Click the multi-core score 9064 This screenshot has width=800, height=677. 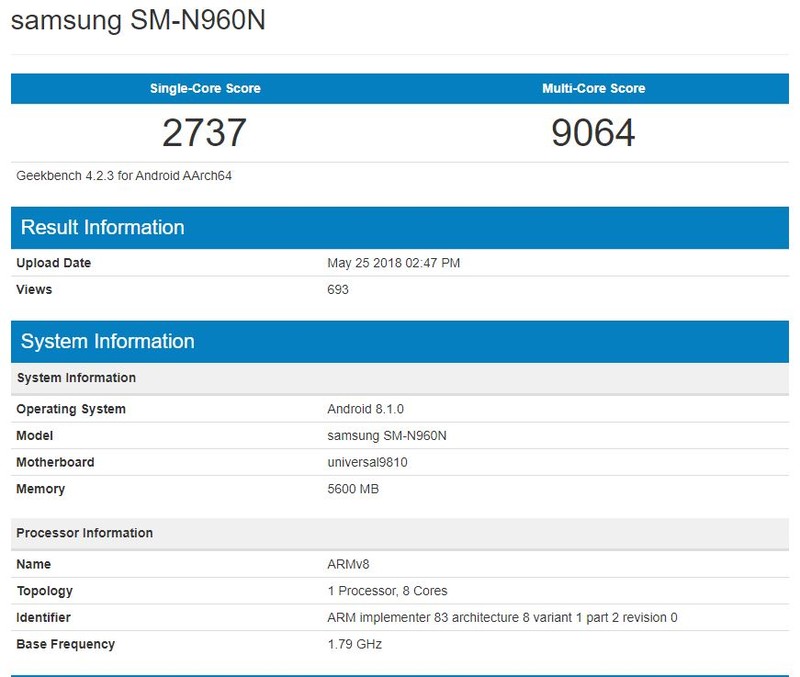592,130
